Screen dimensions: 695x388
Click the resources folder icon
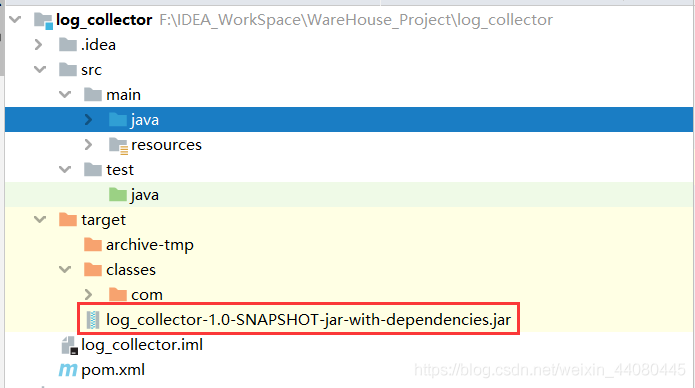(x=118, y=145)
